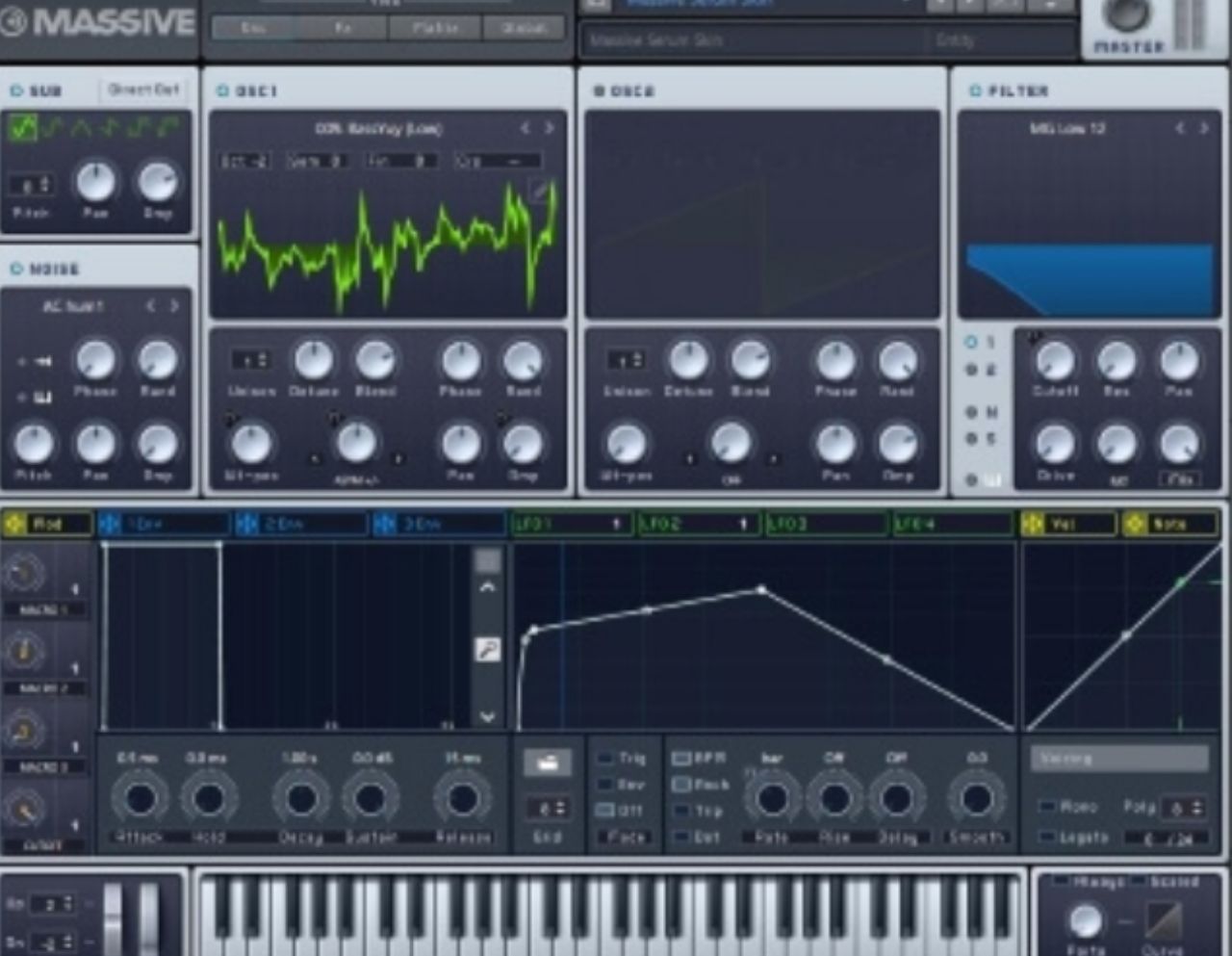Select the LFO 3 tab
Viewport: 1232px width, 956px height.
coord(826,524)
